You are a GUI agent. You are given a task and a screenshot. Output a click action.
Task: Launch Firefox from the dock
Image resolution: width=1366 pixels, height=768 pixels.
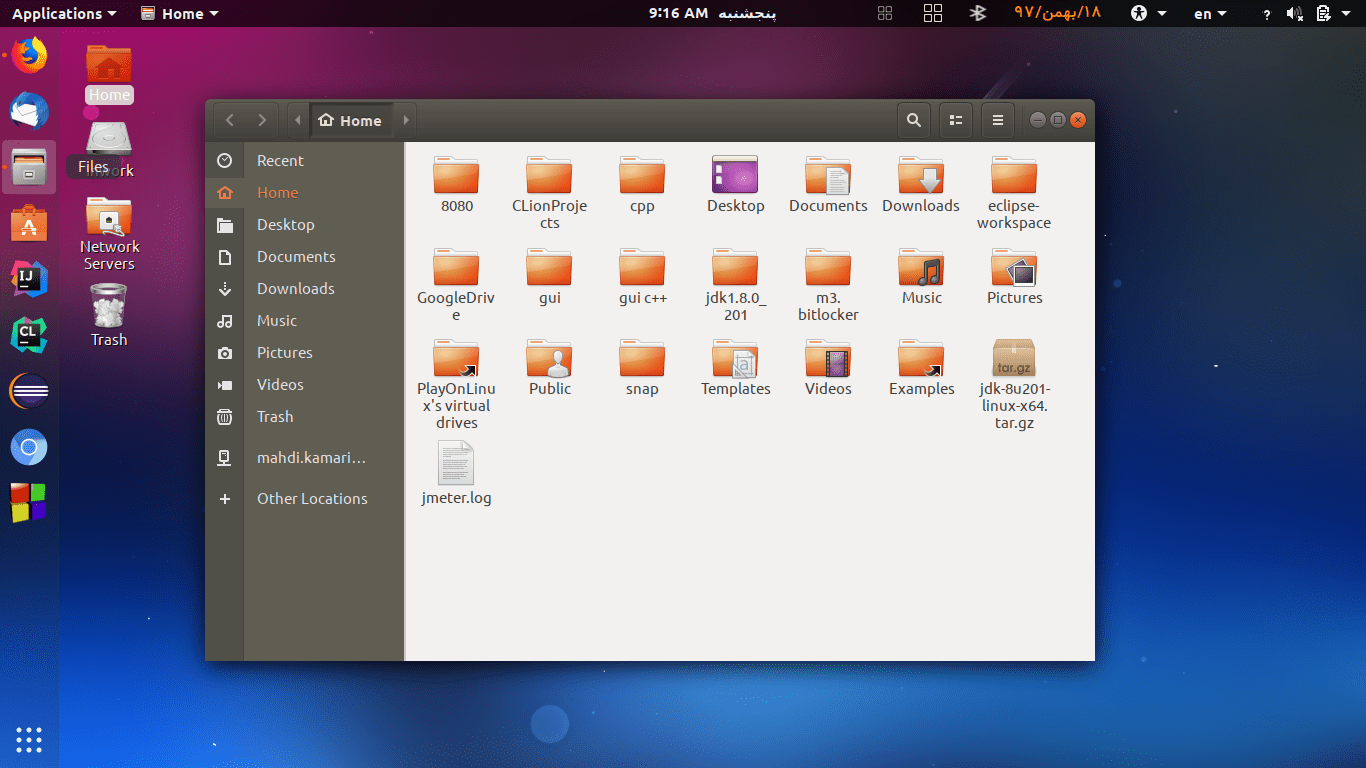pos(29,56)
